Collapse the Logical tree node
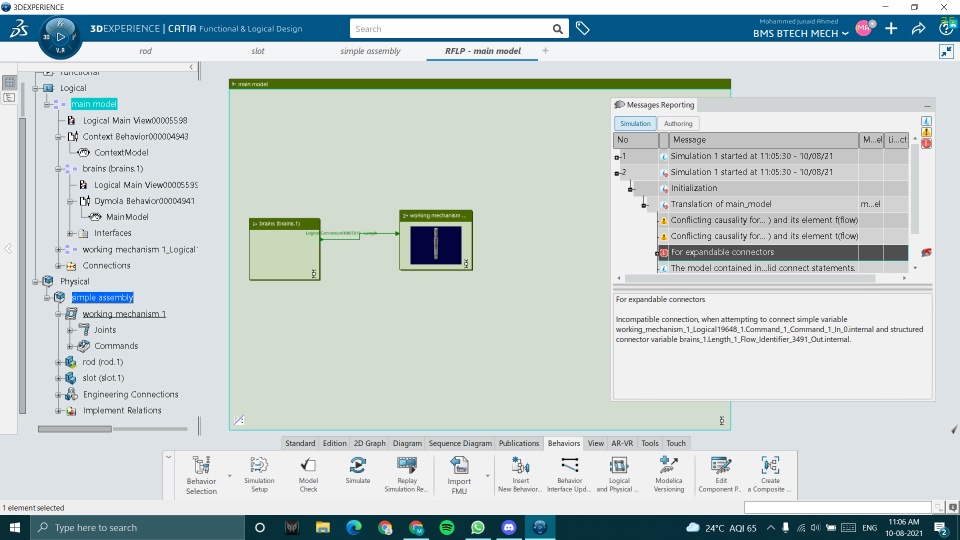Screen dimensions: 960x540 point(36,88)
